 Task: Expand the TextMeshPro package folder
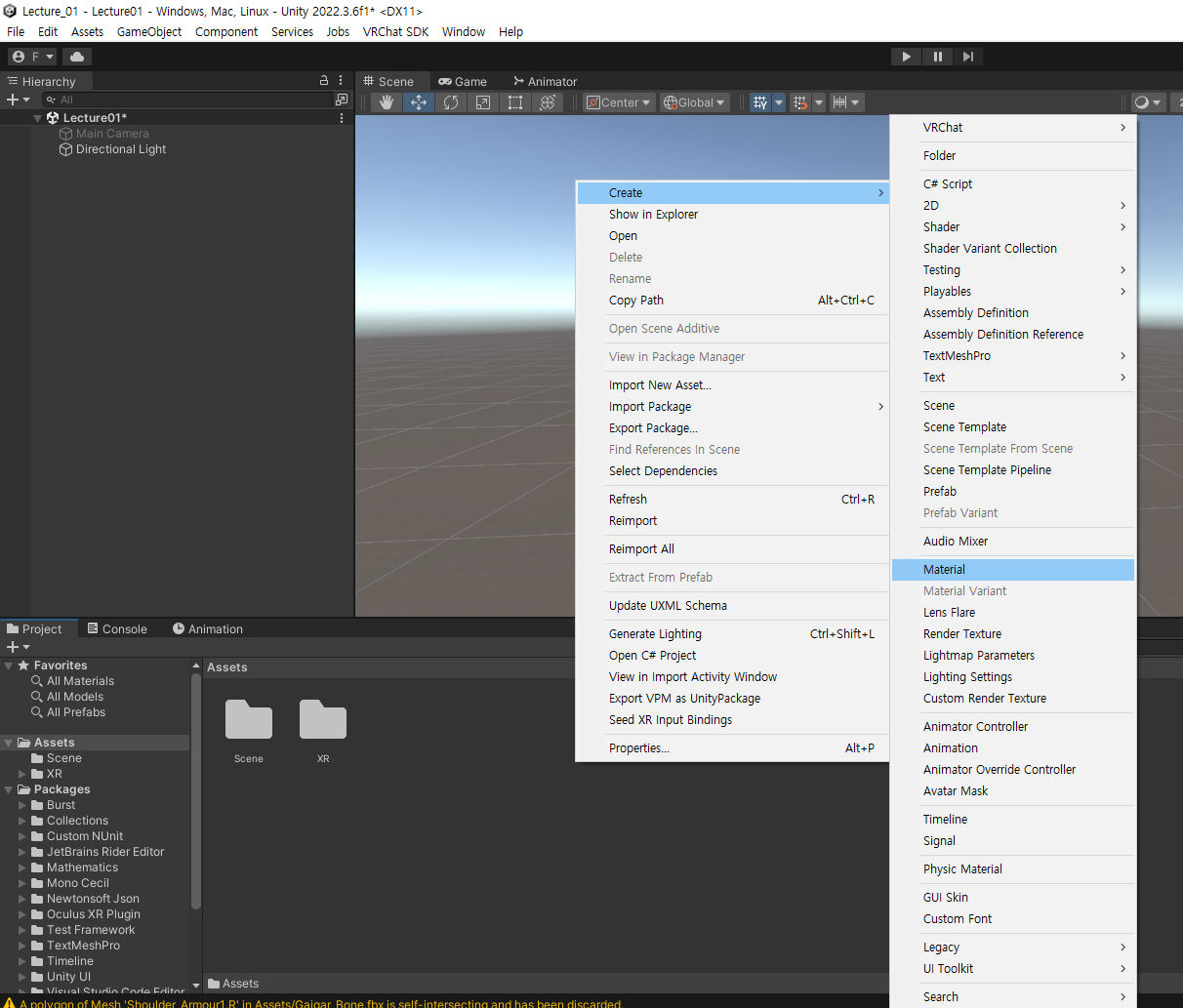click(22, 946)
